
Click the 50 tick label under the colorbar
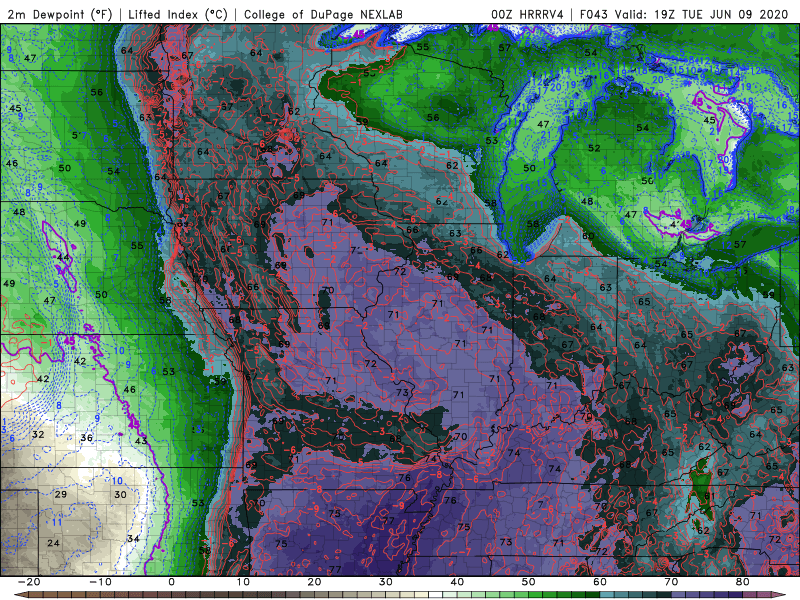[x=529, y=582]
